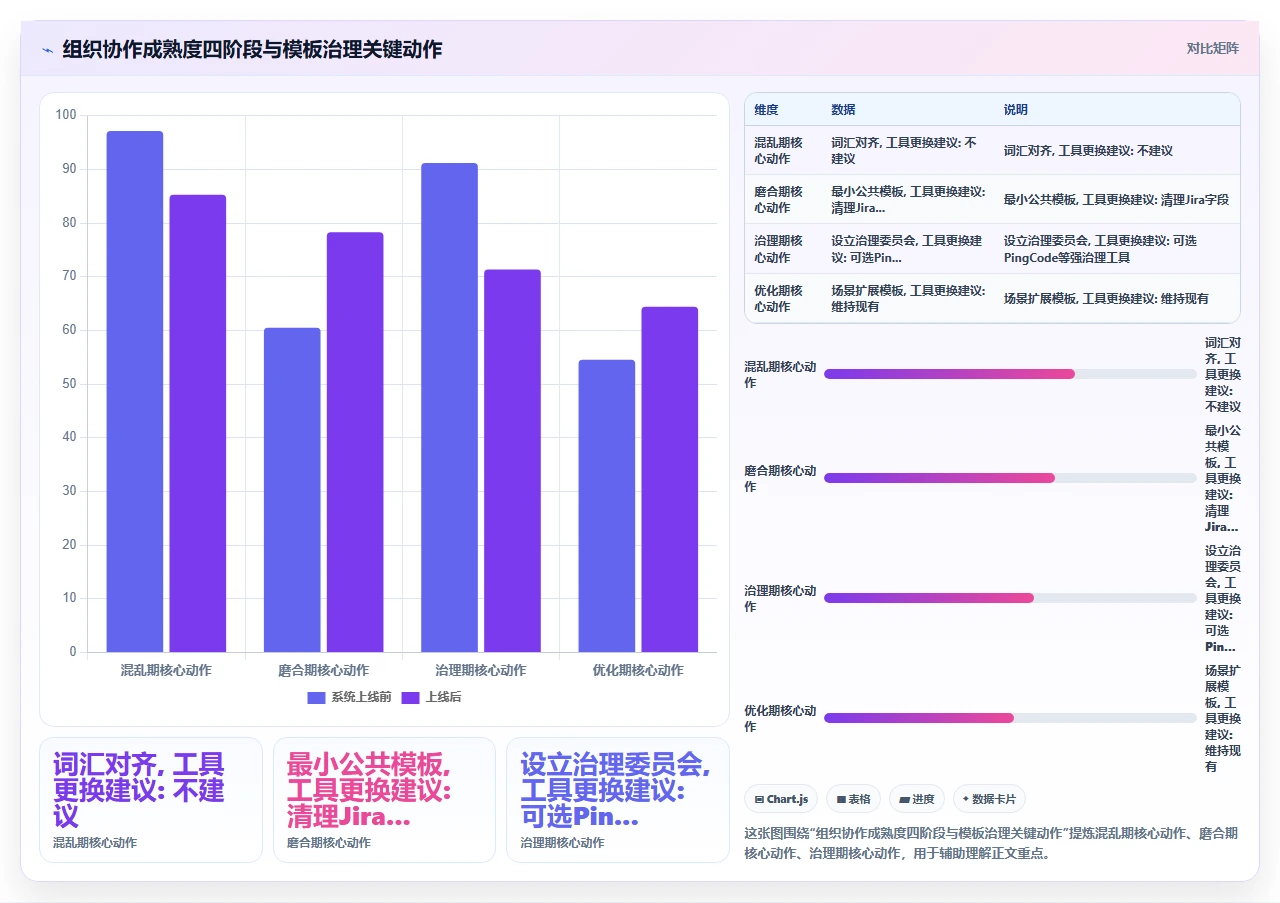Click the 系统上线前 legend color box

(x=317, y=697)
